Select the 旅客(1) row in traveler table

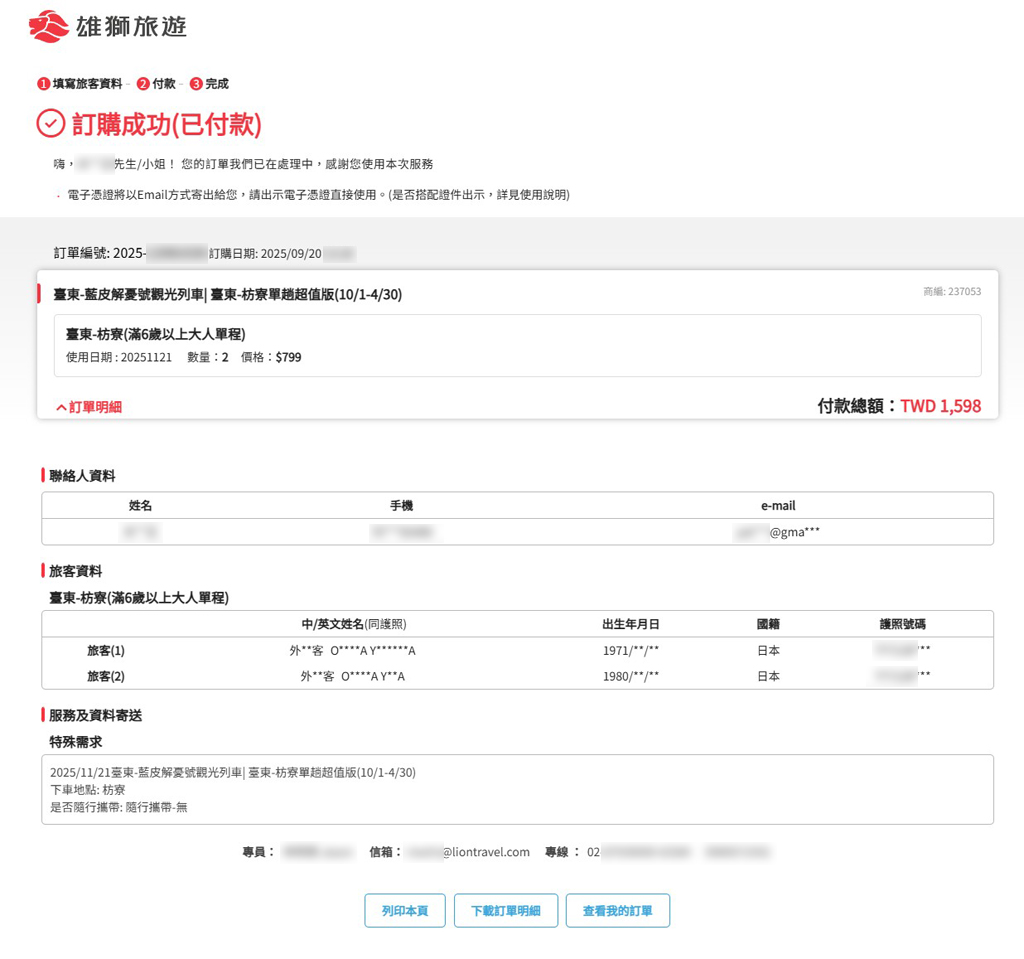pos(517,650)
